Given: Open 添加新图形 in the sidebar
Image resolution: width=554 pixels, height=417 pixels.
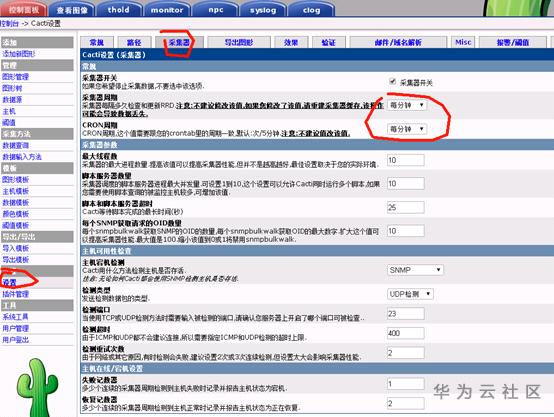Looking at the screenshot, I should click(x=19, y=54).
